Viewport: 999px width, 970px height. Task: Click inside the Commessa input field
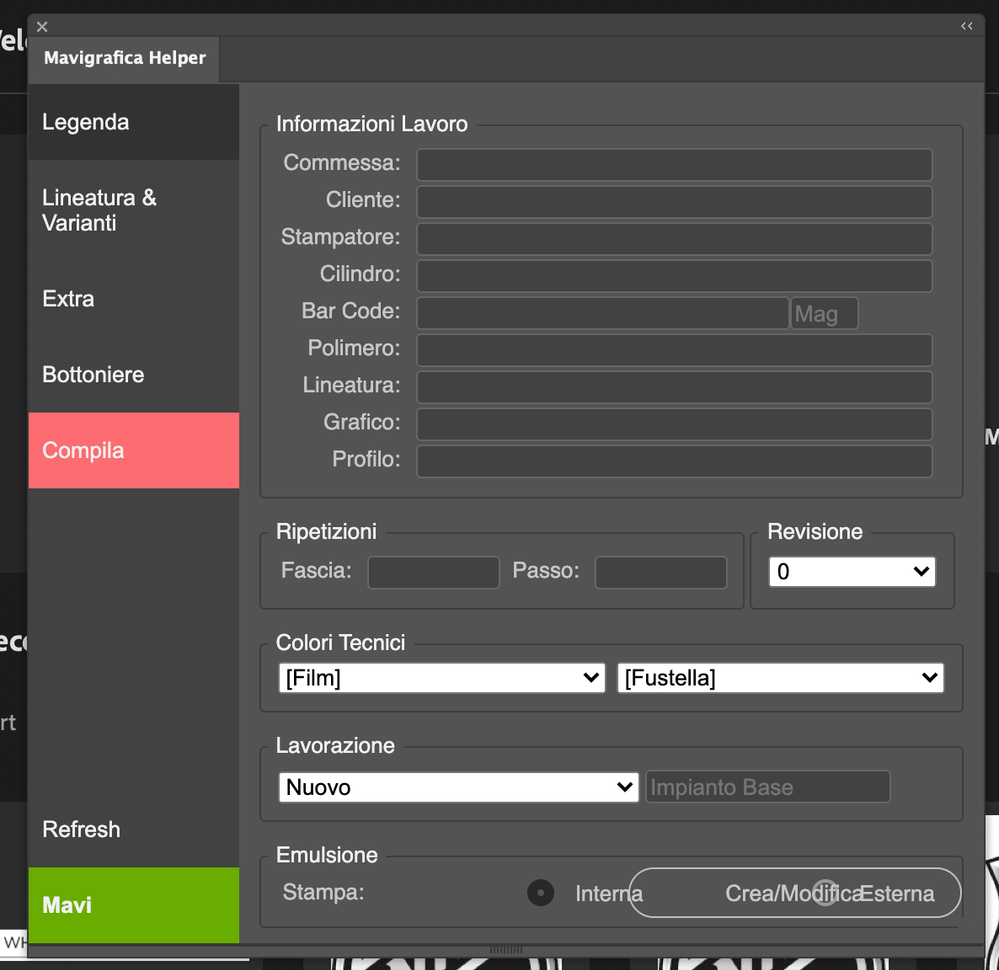[x=673, y=164]
